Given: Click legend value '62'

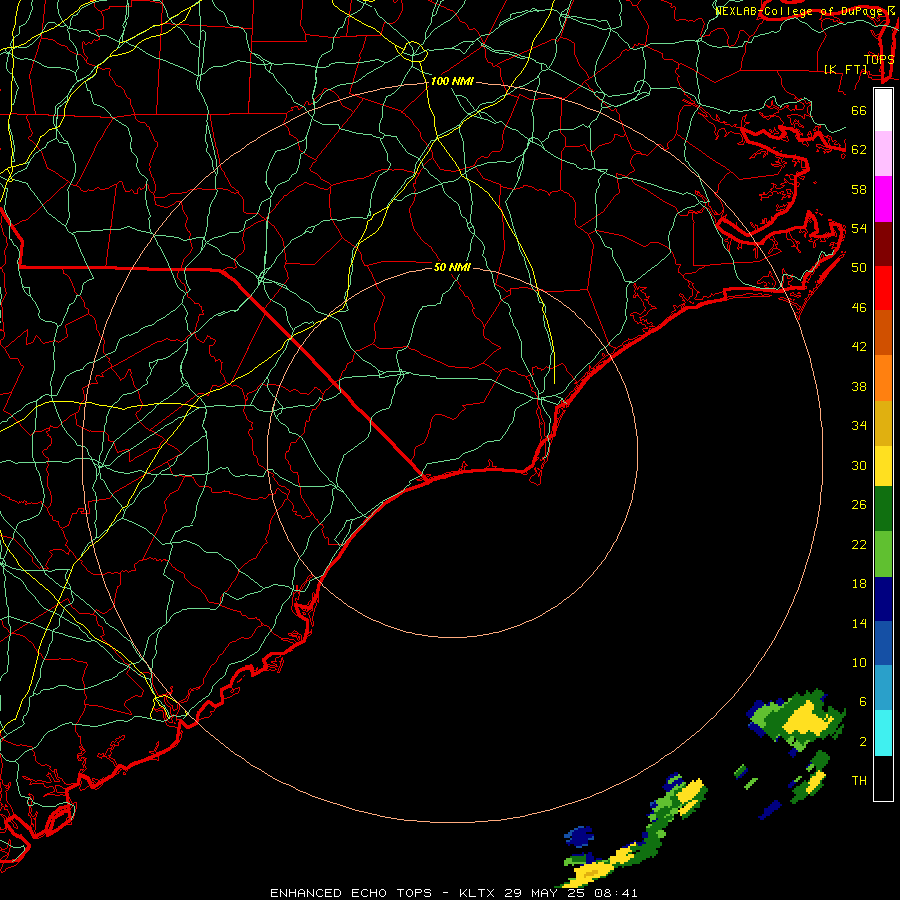Looking at the screenshot, I should [x=859, y=149].
